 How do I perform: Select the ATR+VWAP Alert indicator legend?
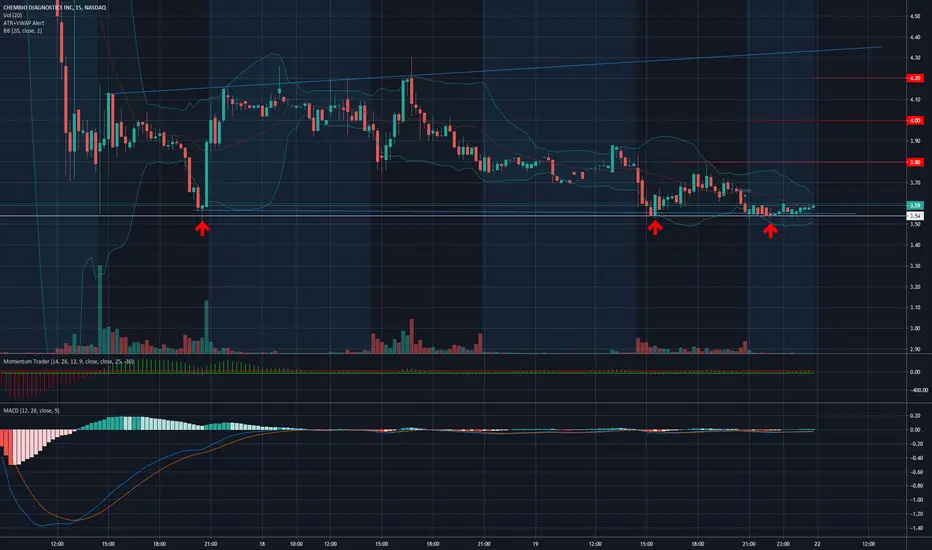coord(24,23)
